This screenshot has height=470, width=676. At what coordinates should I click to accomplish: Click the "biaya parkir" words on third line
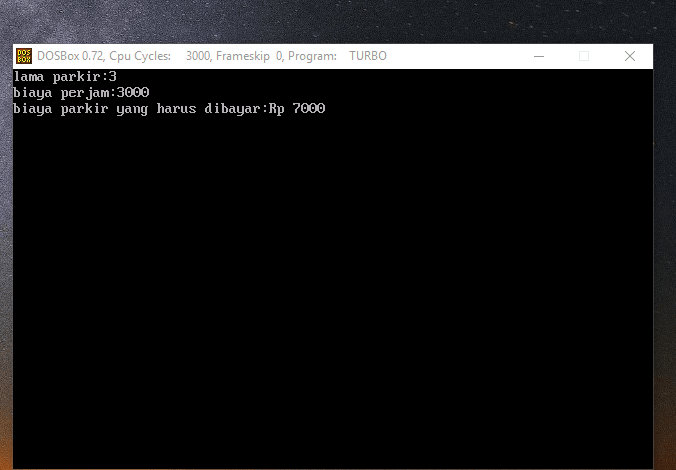coord(61,108)
